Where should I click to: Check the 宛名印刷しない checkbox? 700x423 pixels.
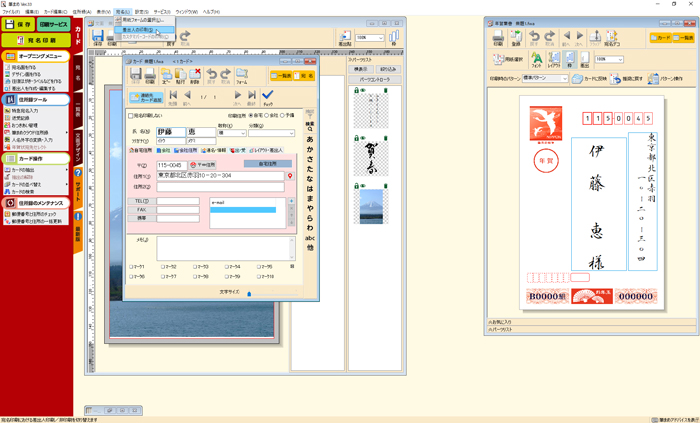coord(131,116)
